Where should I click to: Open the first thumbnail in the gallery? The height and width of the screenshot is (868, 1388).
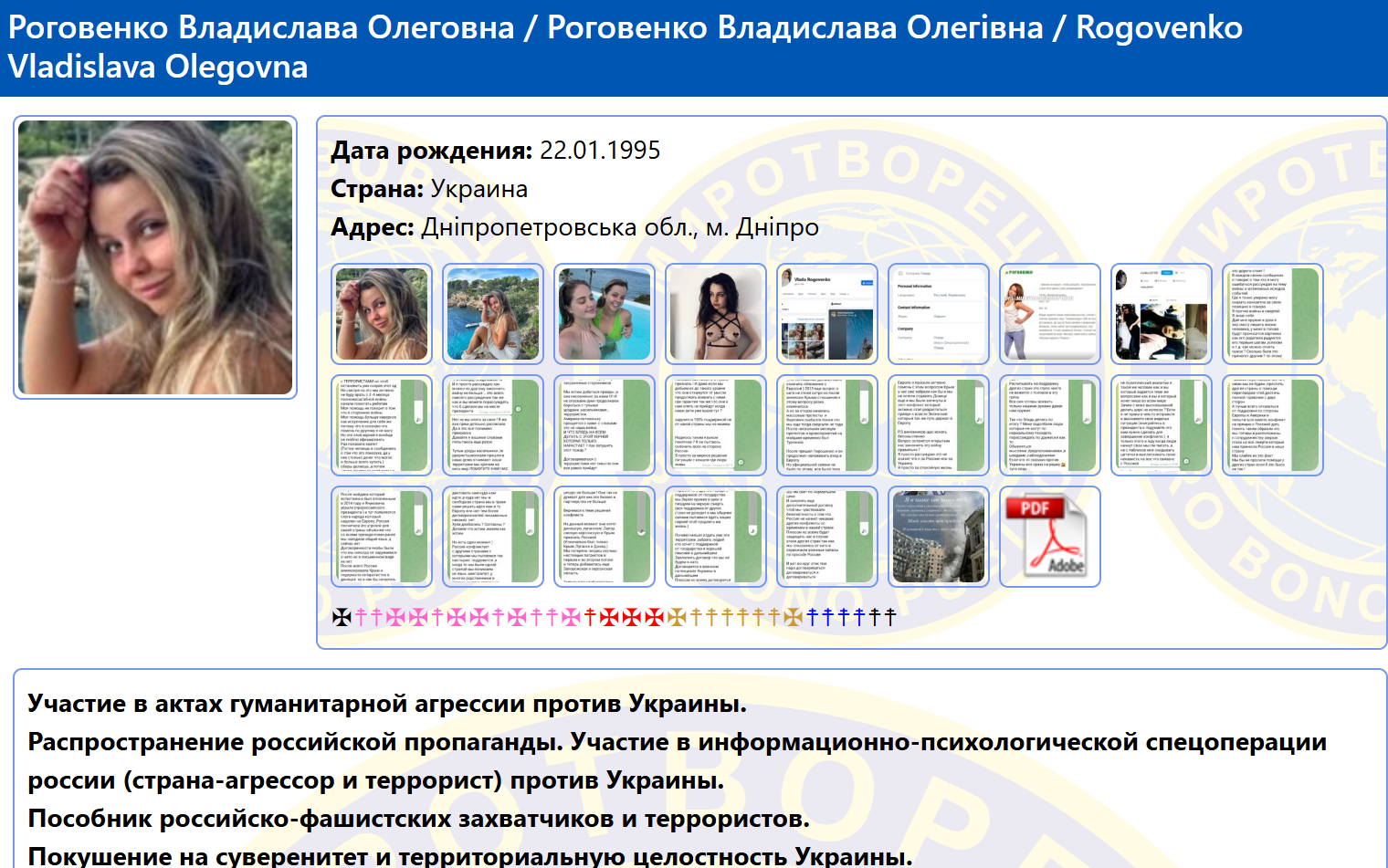point(382,314)
